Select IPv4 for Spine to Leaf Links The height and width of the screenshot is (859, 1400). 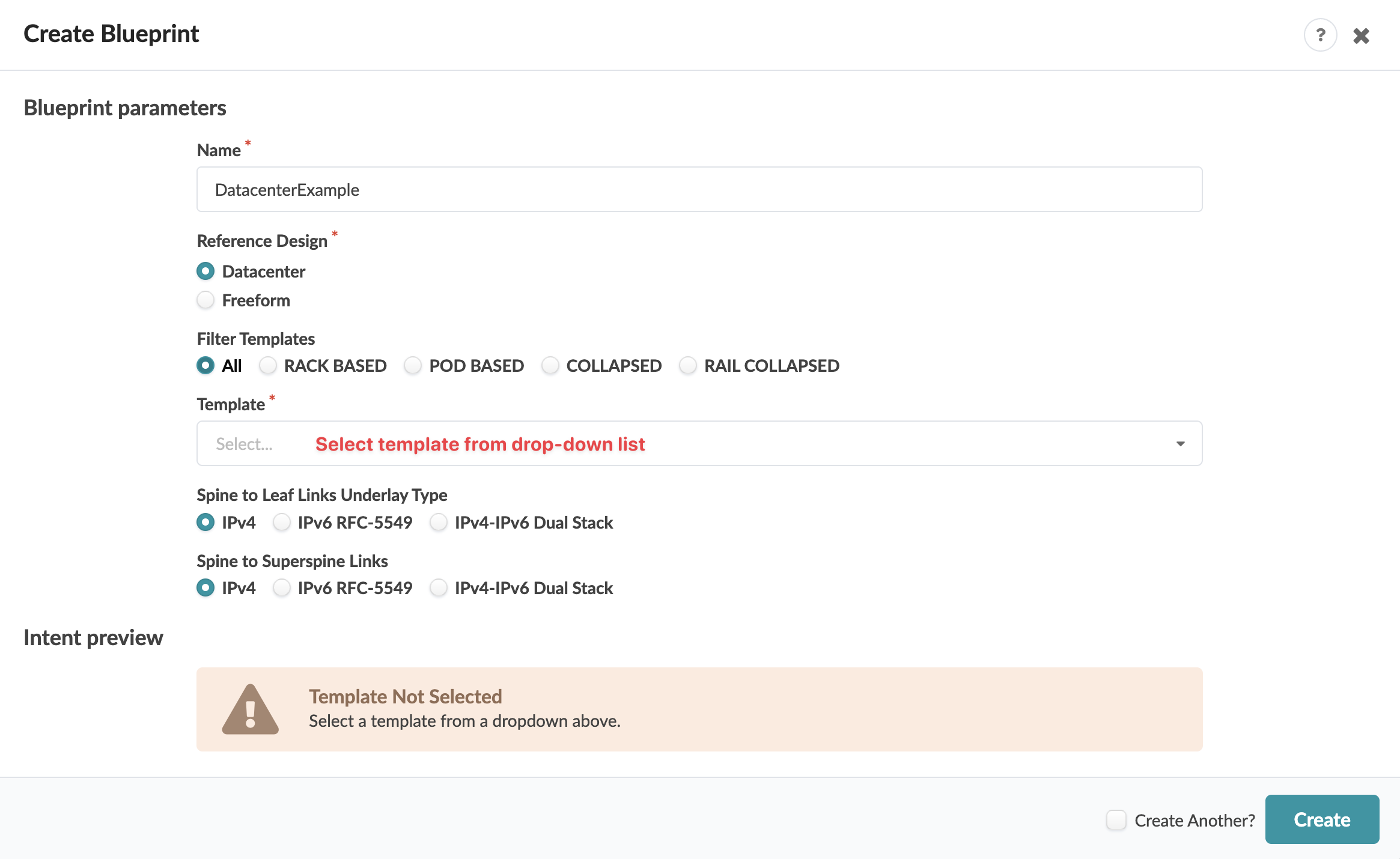[206, 523]
